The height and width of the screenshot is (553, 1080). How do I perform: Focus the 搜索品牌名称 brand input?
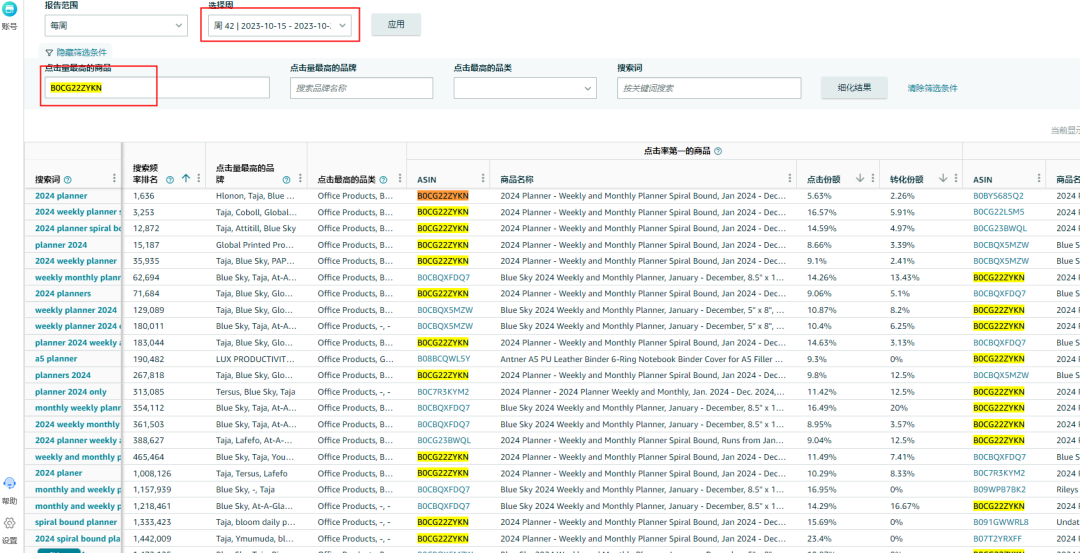coord(362,88)
